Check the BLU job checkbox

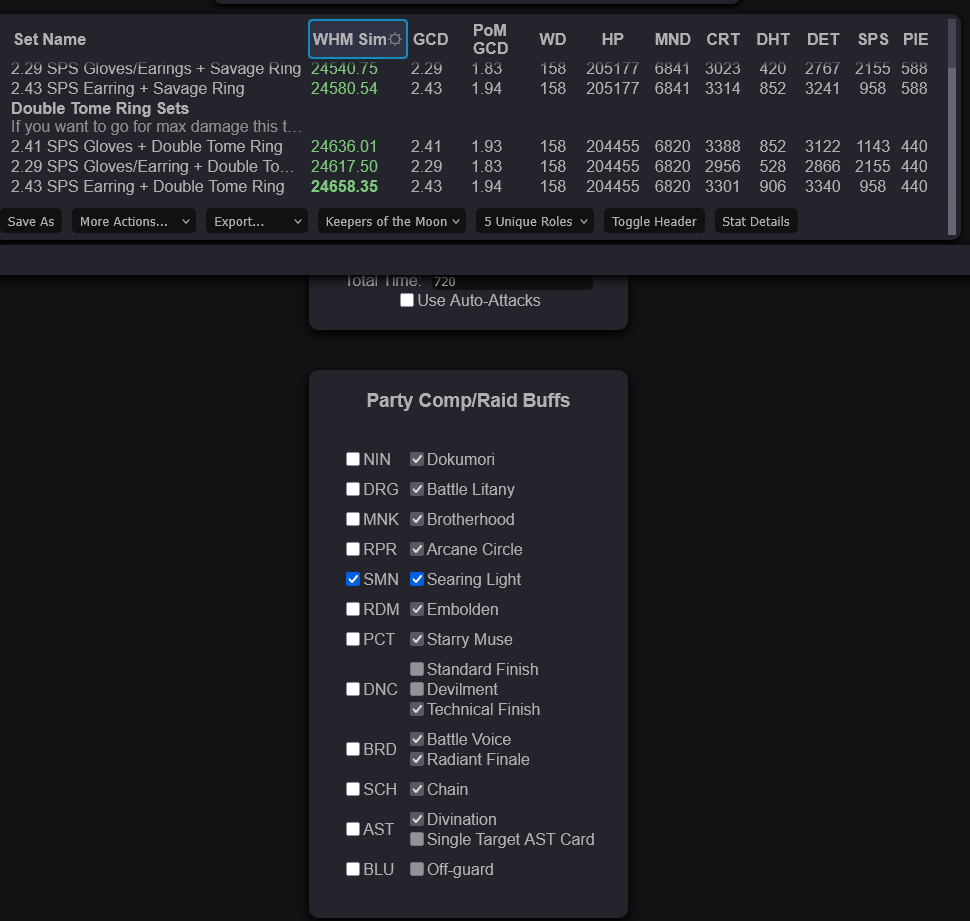[x=353, y=869]
